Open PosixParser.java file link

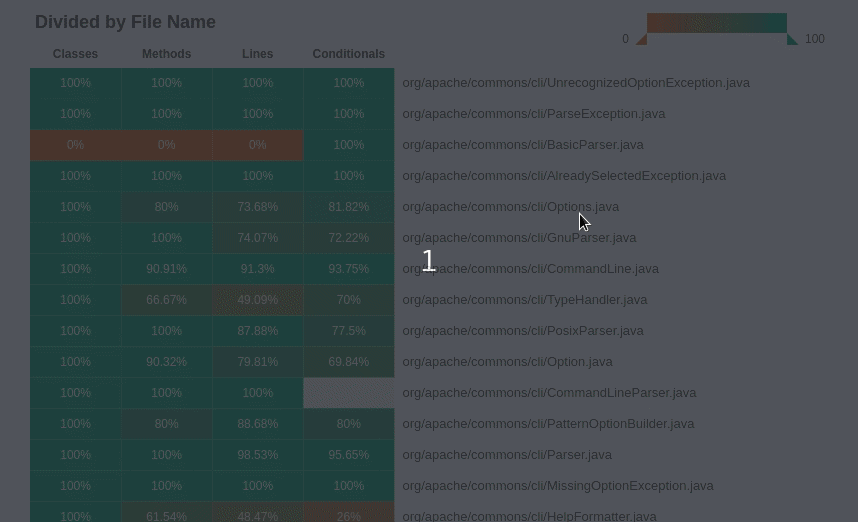[523, 331]
